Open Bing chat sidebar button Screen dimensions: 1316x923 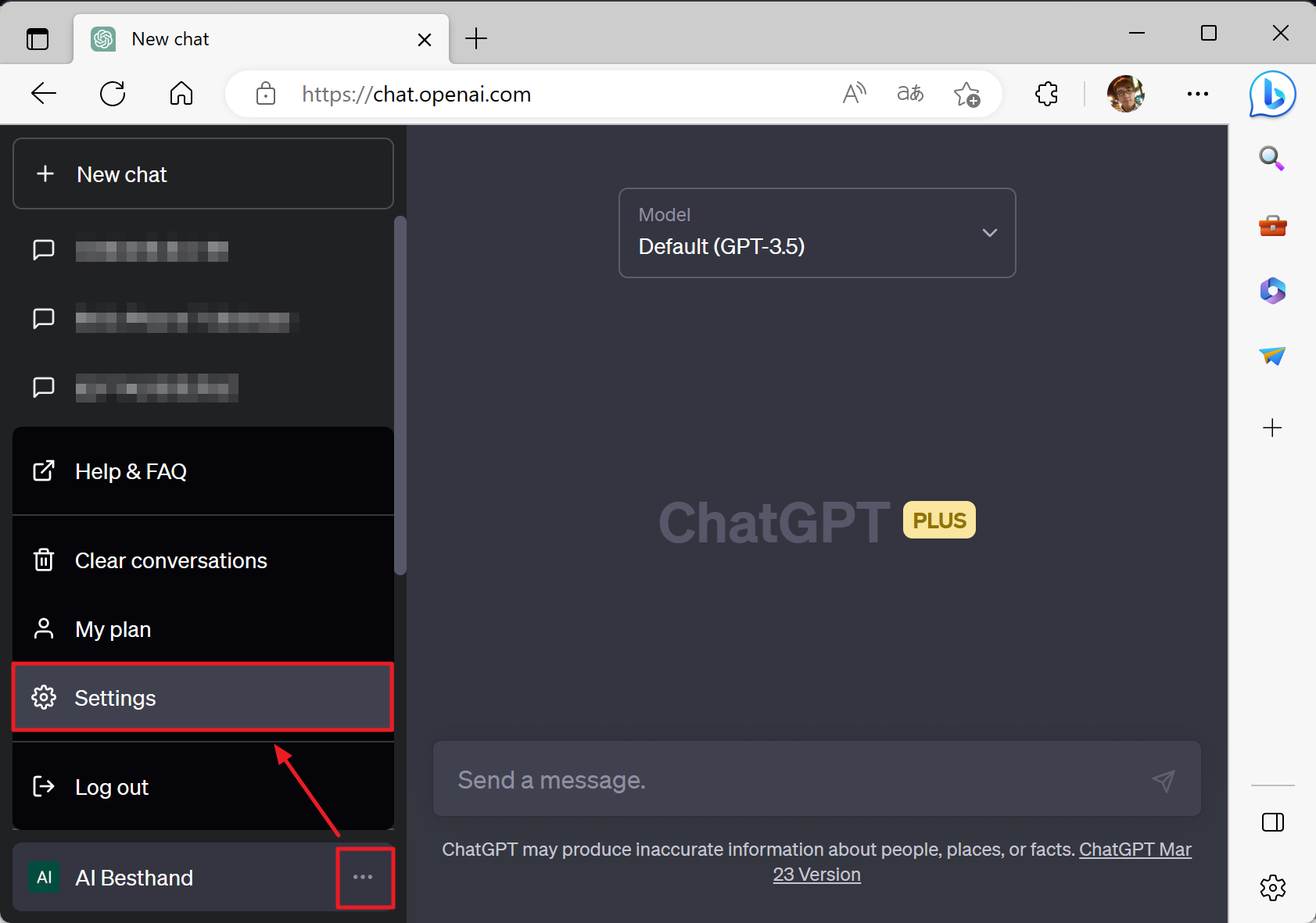1272,94
